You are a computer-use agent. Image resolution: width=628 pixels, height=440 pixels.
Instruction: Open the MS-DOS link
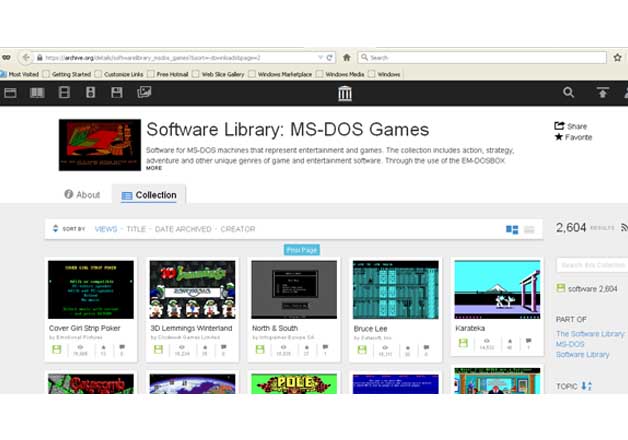tap(570, 344)
